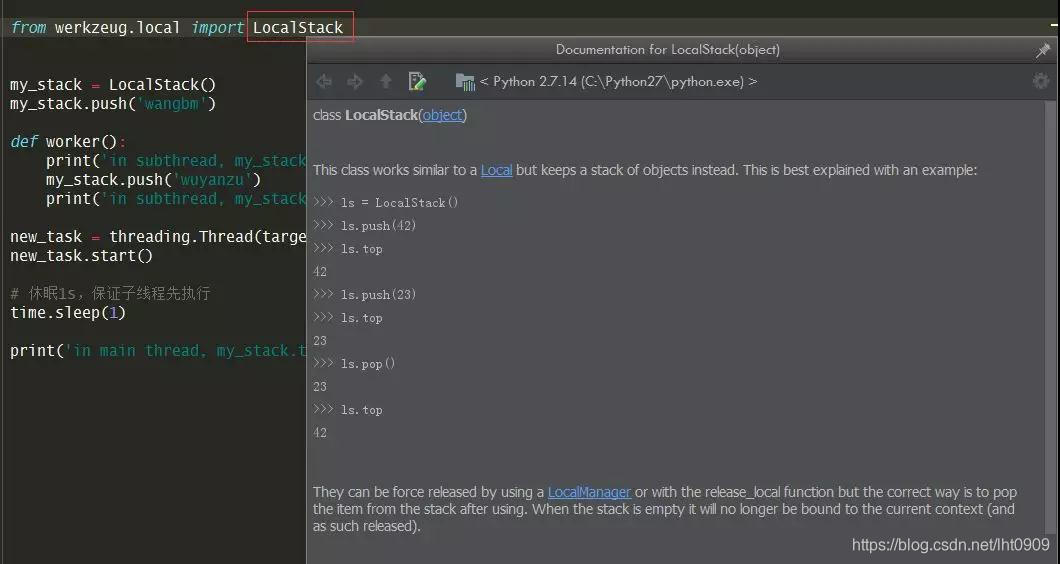1060x564 pixels.
Task: Click the Python interpreter library icon
Action: click(x=465, y=82)
